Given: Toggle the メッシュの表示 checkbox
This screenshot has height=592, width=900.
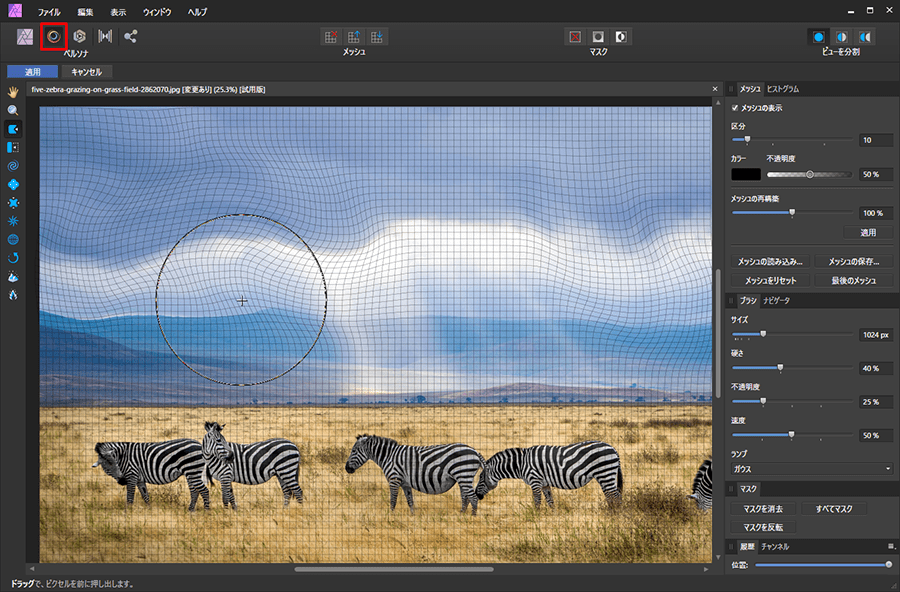Looking at the screenshot, I should point(736,107).
